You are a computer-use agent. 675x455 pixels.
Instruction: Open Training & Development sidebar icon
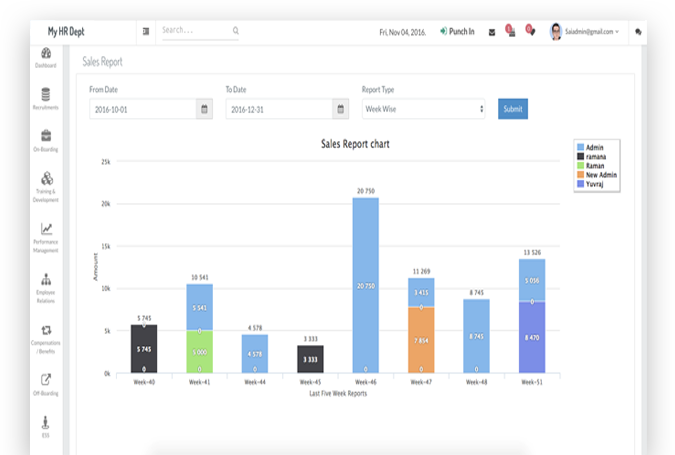46,178
